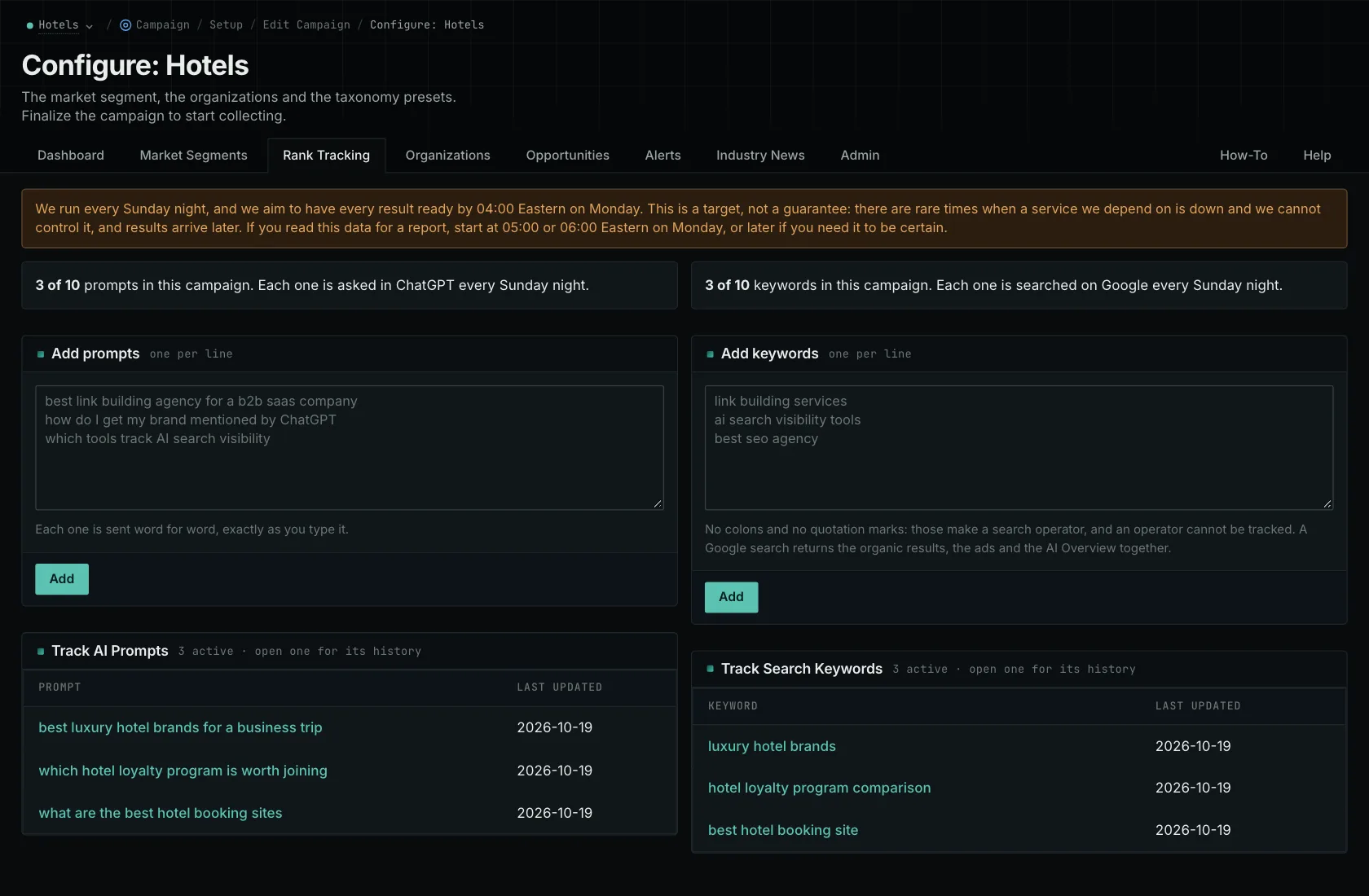1369x896 pixels.
Task: Open keyword 'best hotel booking site'
Action: (783, 830)
